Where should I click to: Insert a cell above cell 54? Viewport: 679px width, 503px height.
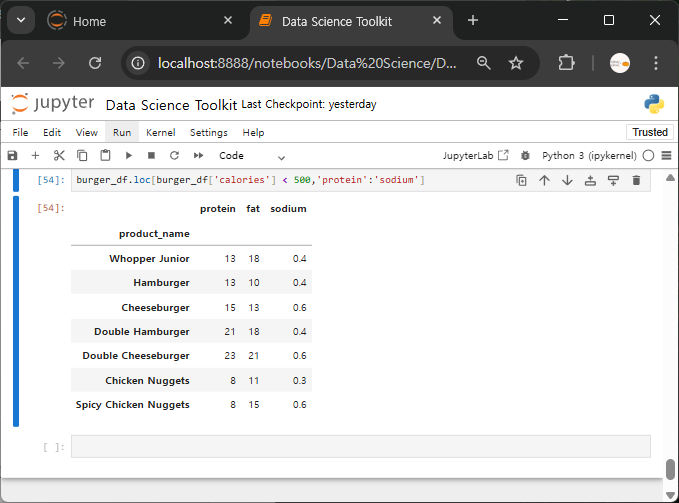(590, 180)
